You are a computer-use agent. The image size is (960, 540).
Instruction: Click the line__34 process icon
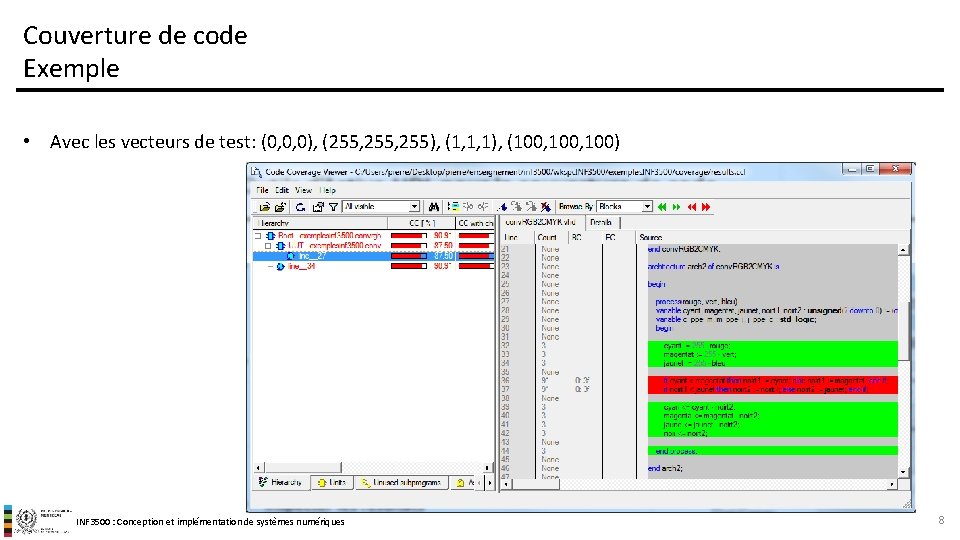[x=280, y=266]
